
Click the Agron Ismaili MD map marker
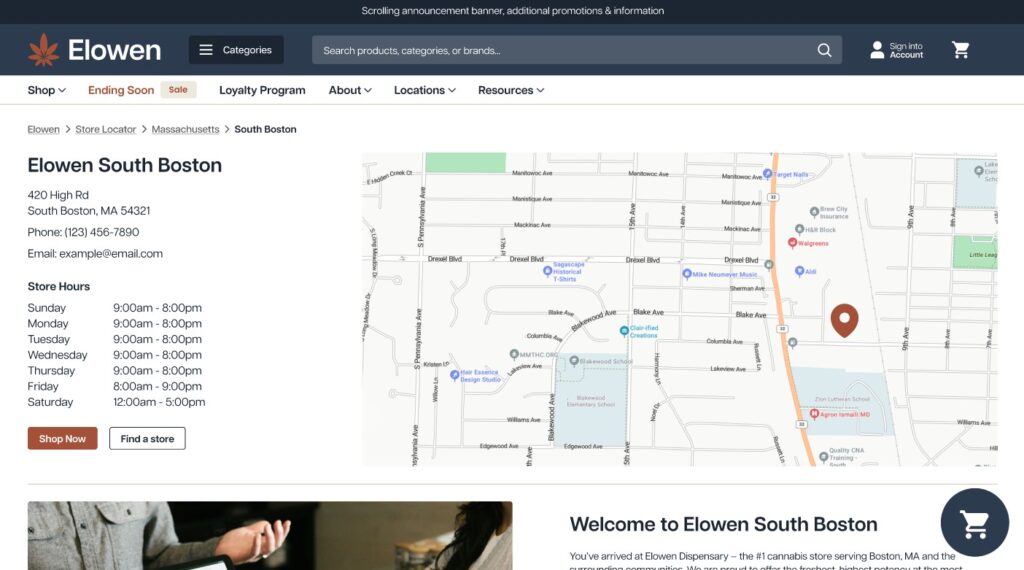tap(814, 413)
